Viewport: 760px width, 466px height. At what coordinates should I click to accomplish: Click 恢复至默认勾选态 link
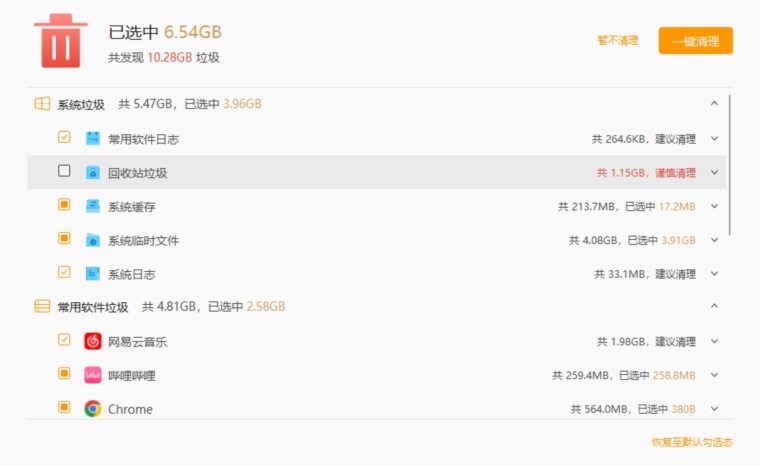tap(692, 442)
